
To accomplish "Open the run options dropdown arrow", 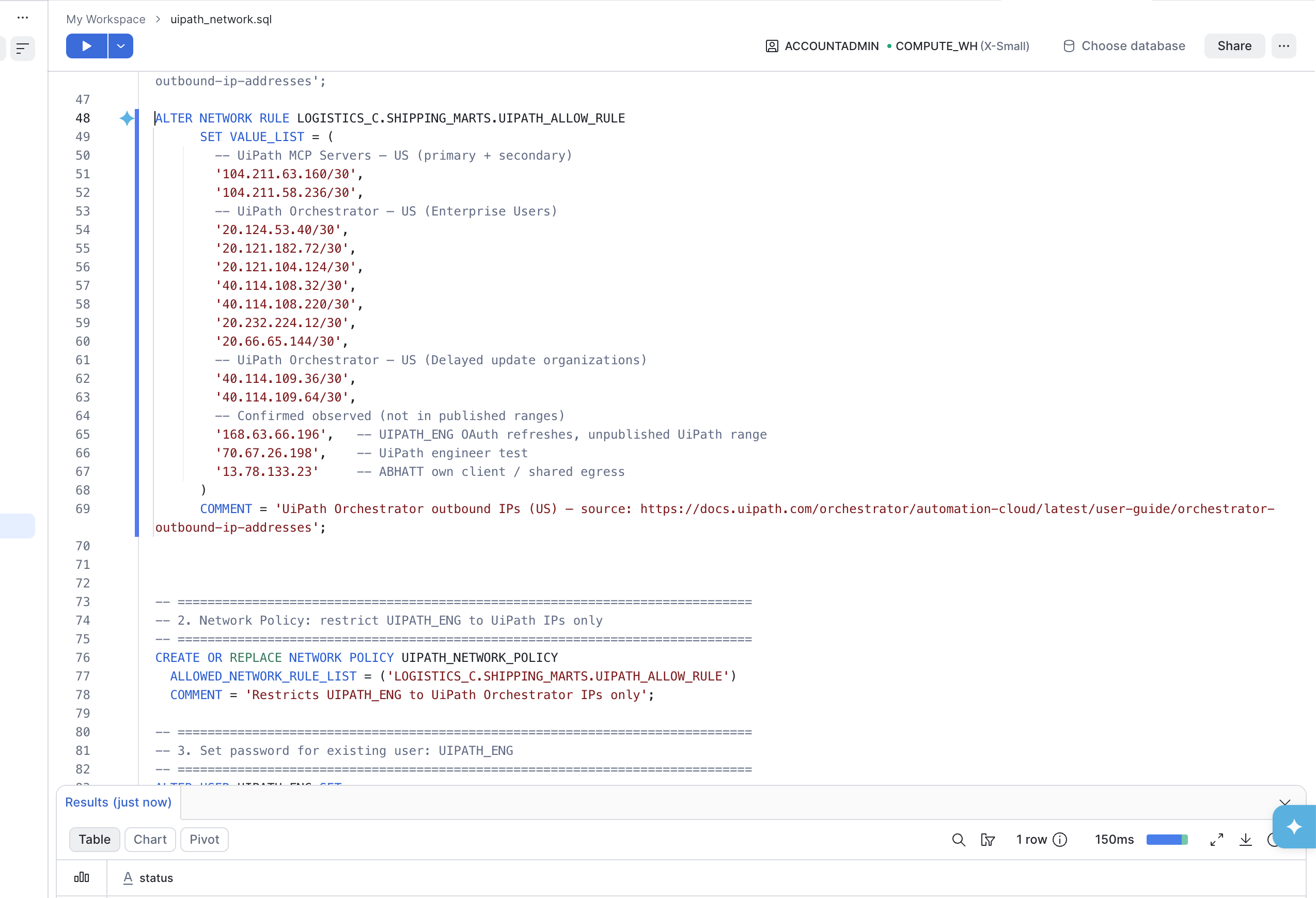I will (121, 46).
